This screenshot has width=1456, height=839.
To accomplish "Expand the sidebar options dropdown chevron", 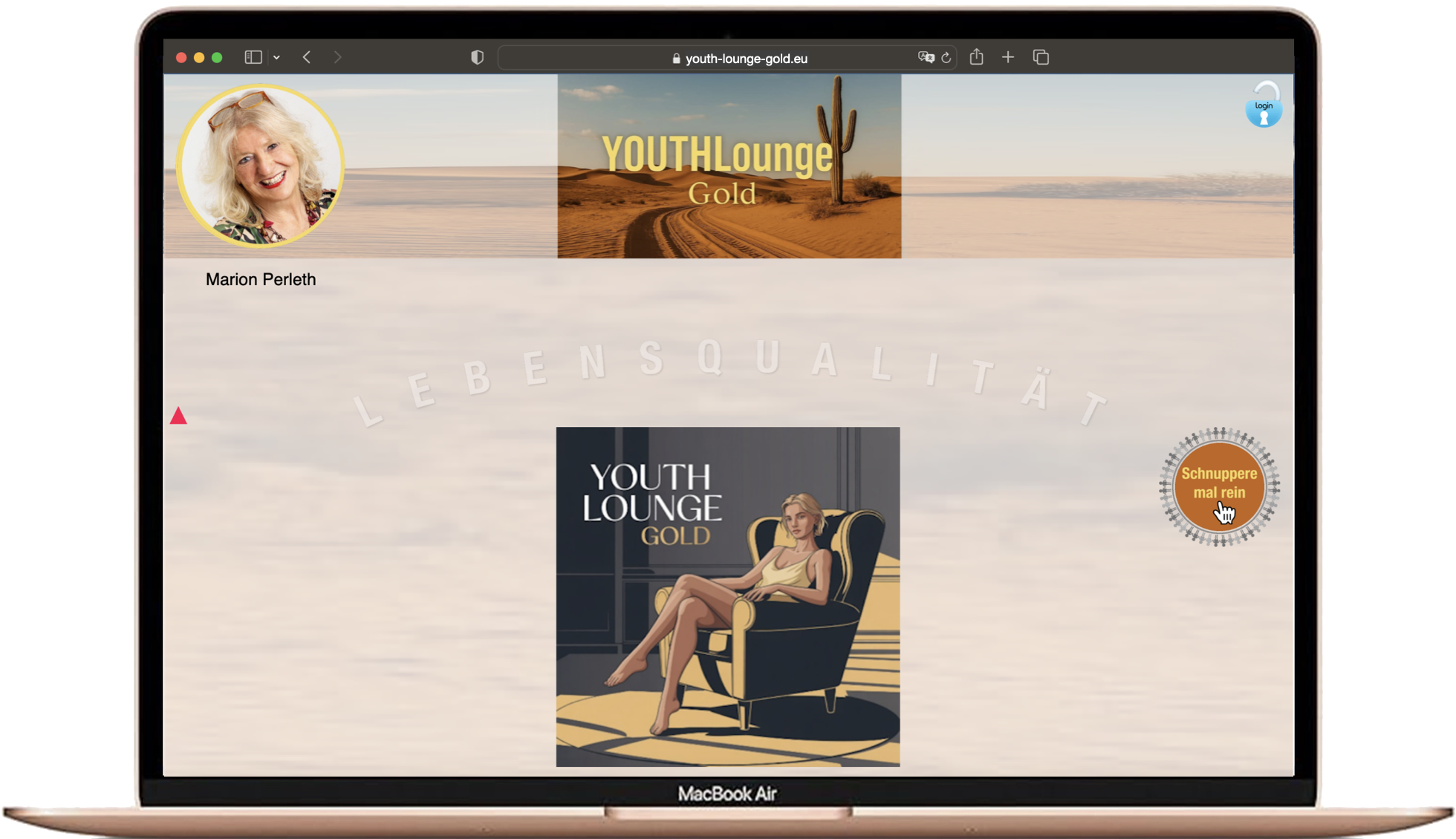I will (276, 57).
